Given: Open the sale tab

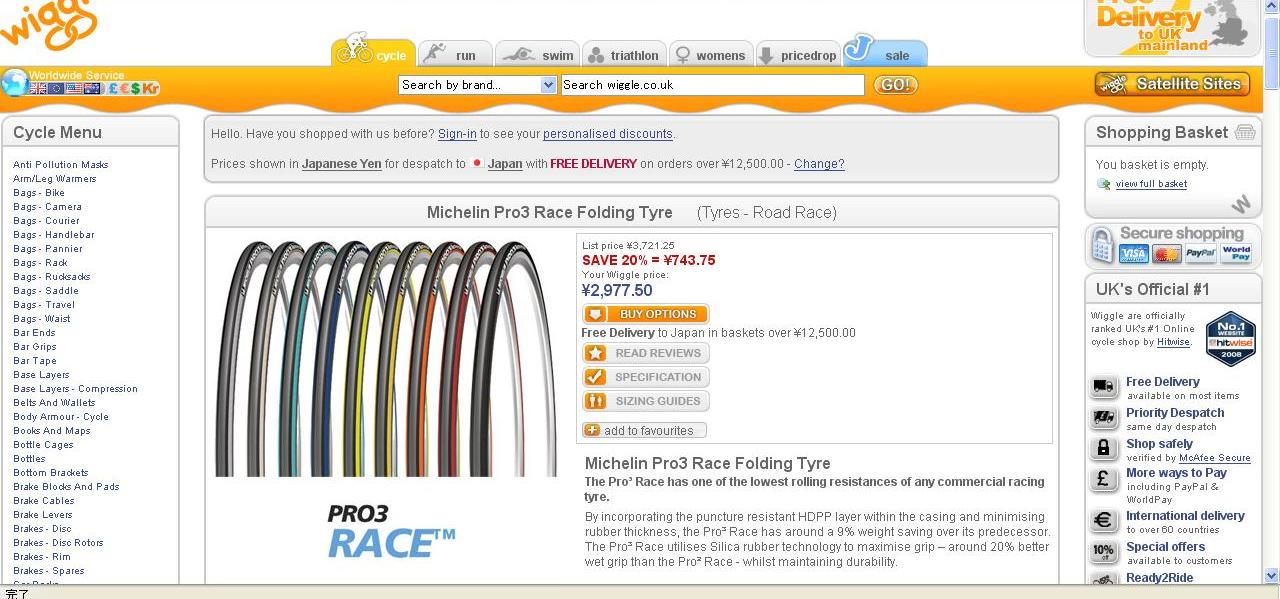Looking at the screenshot, I should click(885, 51).
